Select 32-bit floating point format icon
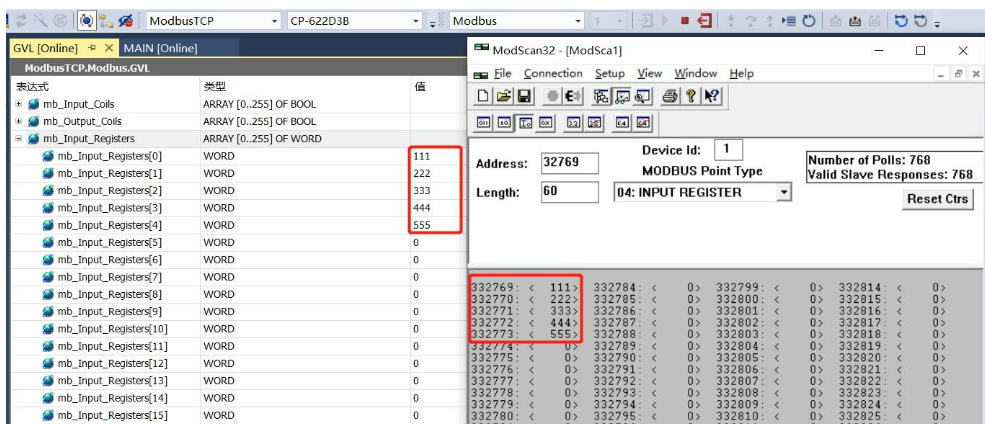 tap(573, 122)
